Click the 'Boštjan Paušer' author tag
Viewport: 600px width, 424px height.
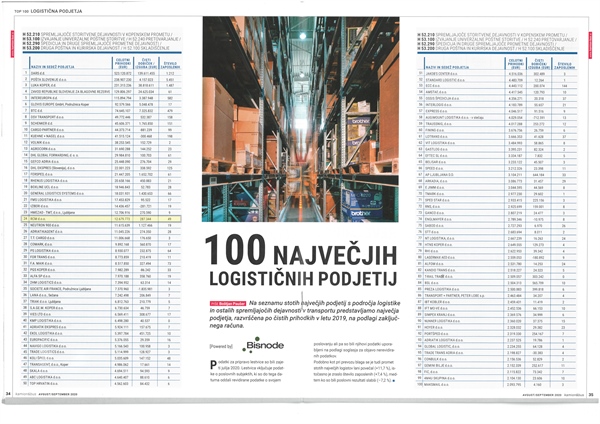click(x=228, y=303)
